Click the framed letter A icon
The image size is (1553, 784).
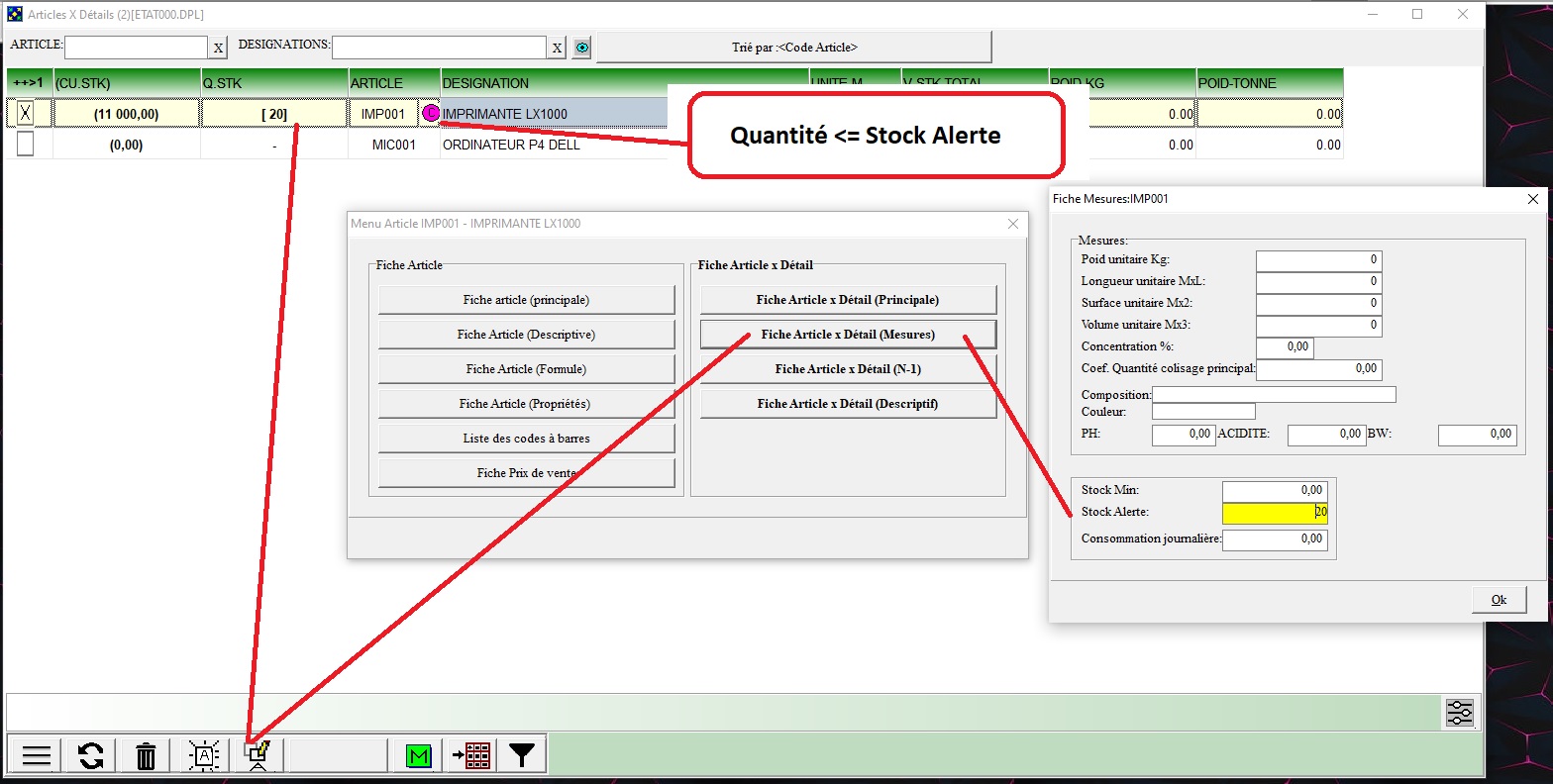coord(204,756)
